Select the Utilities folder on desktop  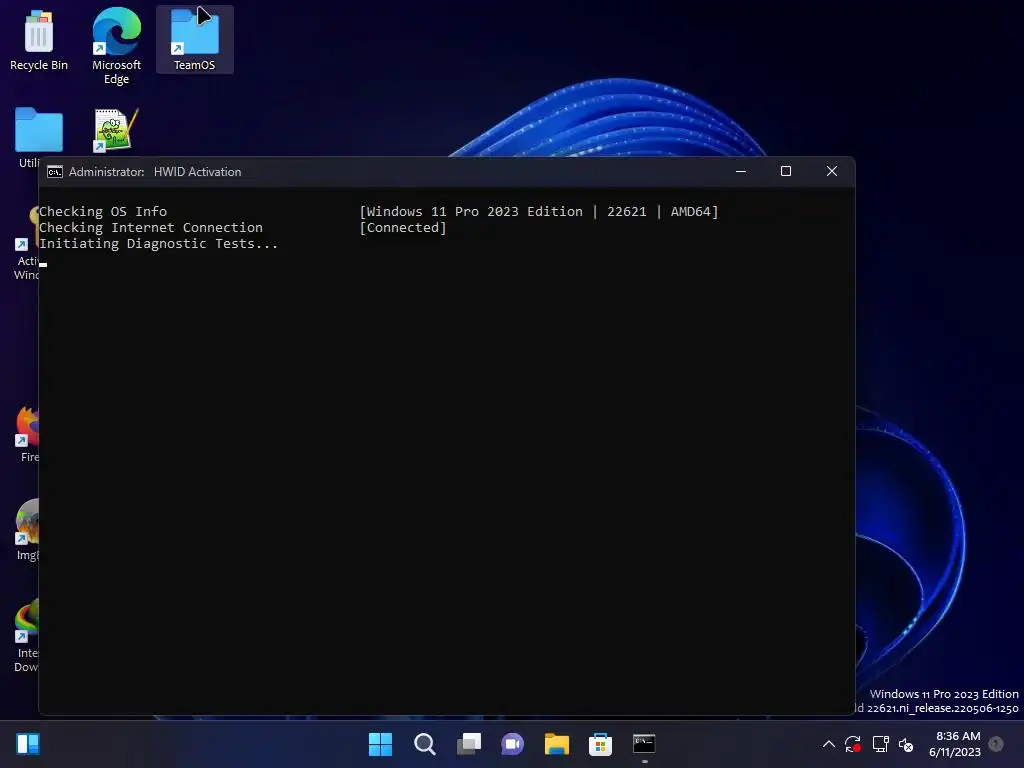[x=27, y=137]
